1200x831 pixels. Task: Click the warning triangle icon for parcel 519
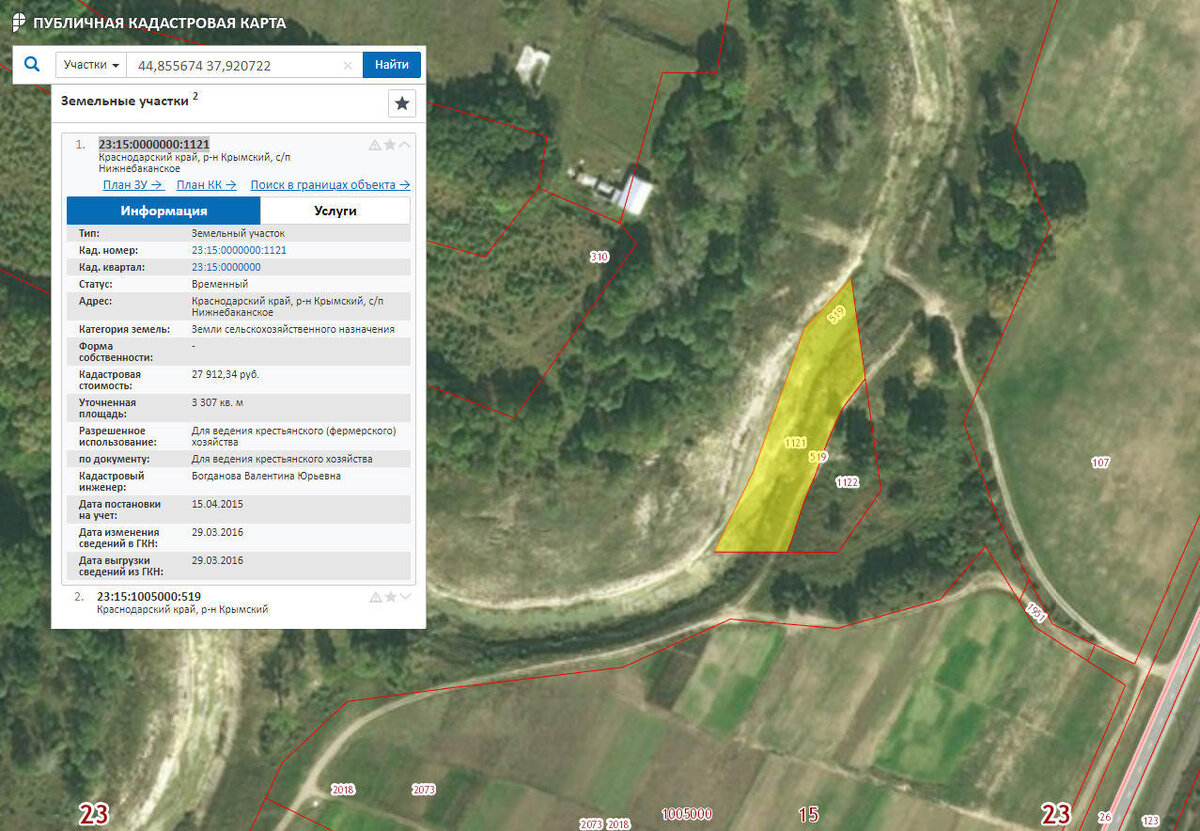pos(375,597)
